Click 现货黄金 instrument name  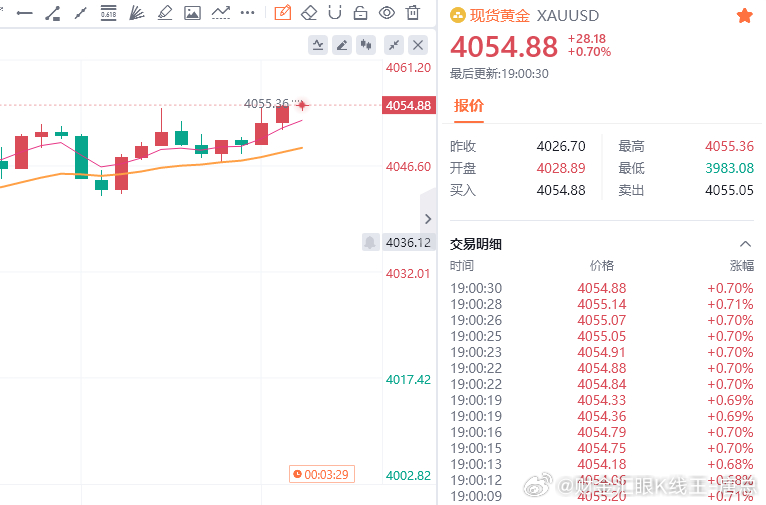500,16
